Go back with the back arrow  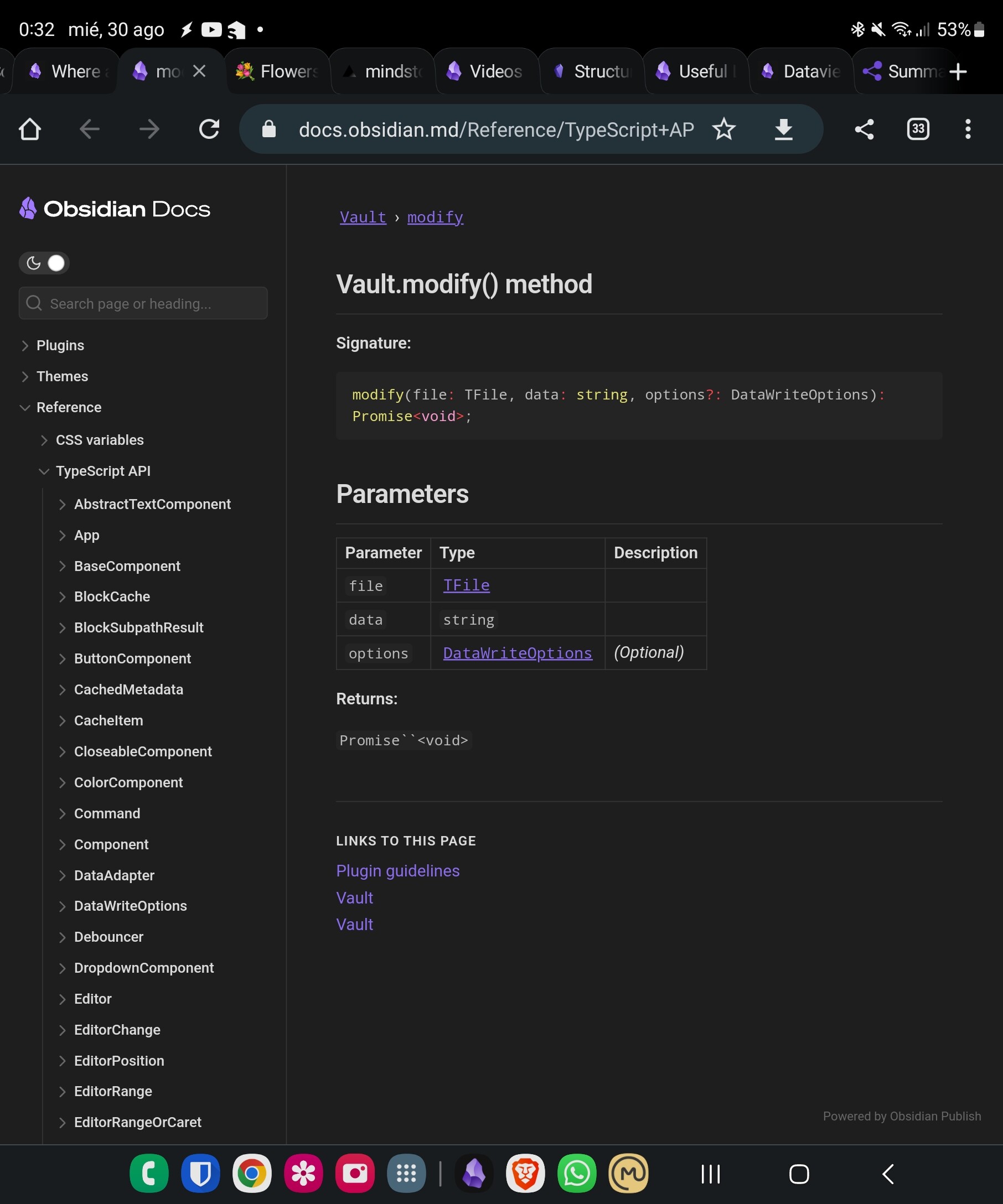90,129
